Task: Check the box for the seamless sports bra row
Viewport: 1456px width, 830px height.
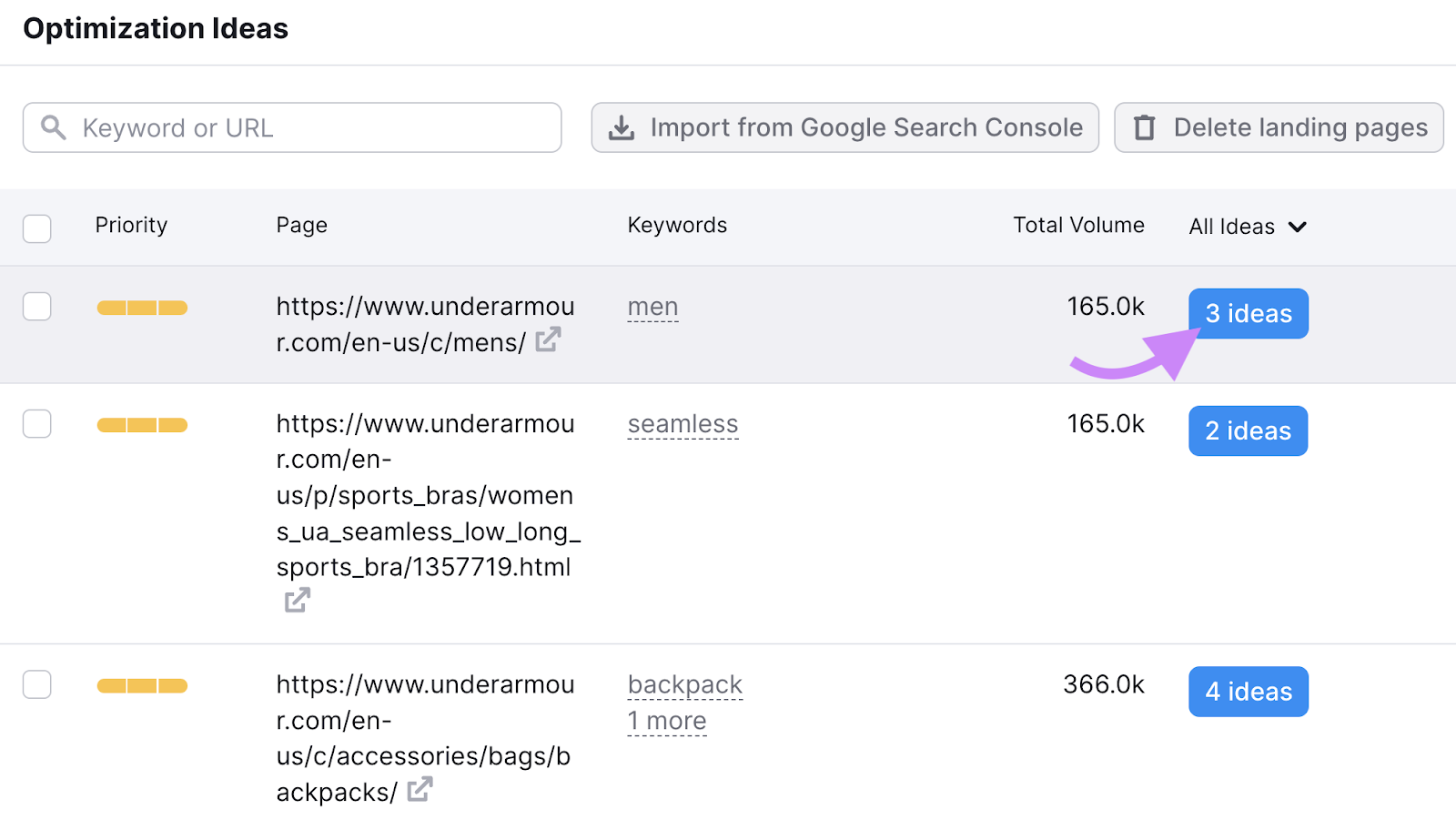Action: point(37,424)
